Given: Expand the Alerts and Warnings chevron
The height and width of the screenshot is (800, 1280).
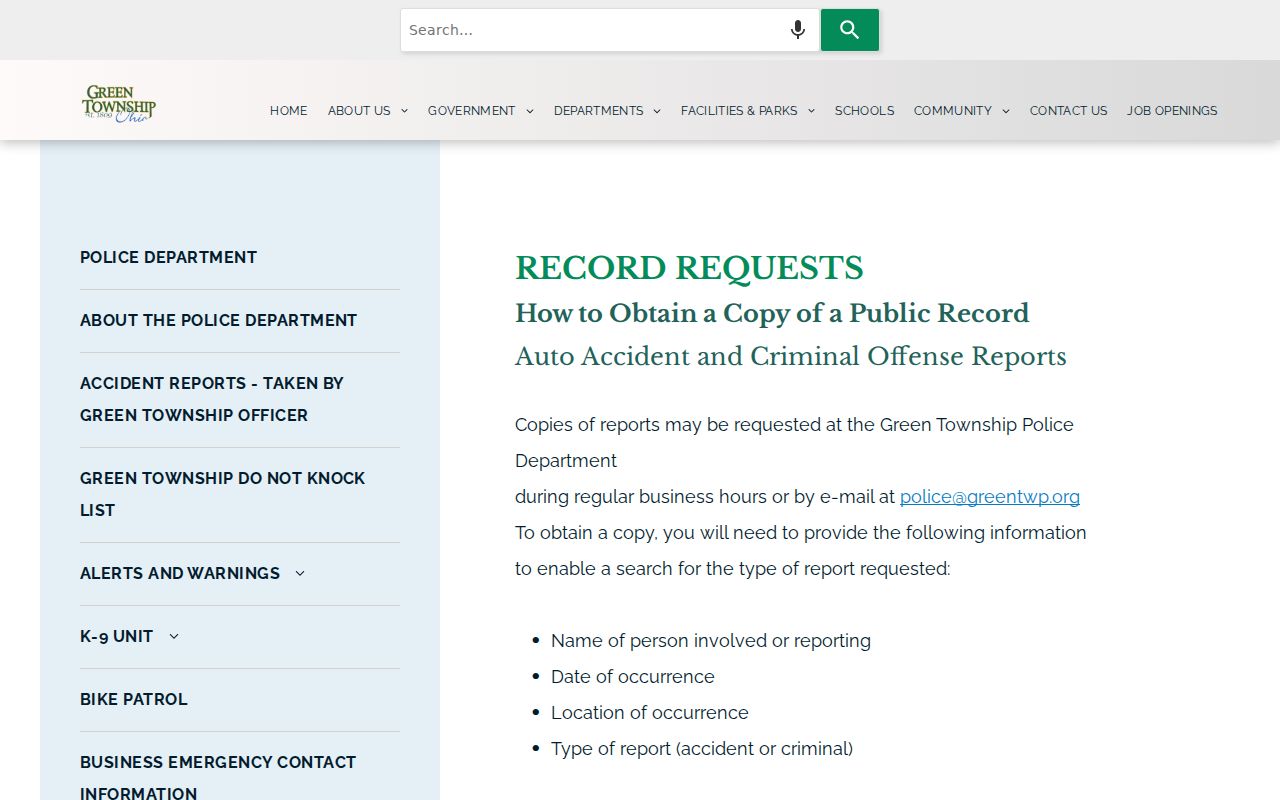Looking at the screenshot, I should click(300, 573).
